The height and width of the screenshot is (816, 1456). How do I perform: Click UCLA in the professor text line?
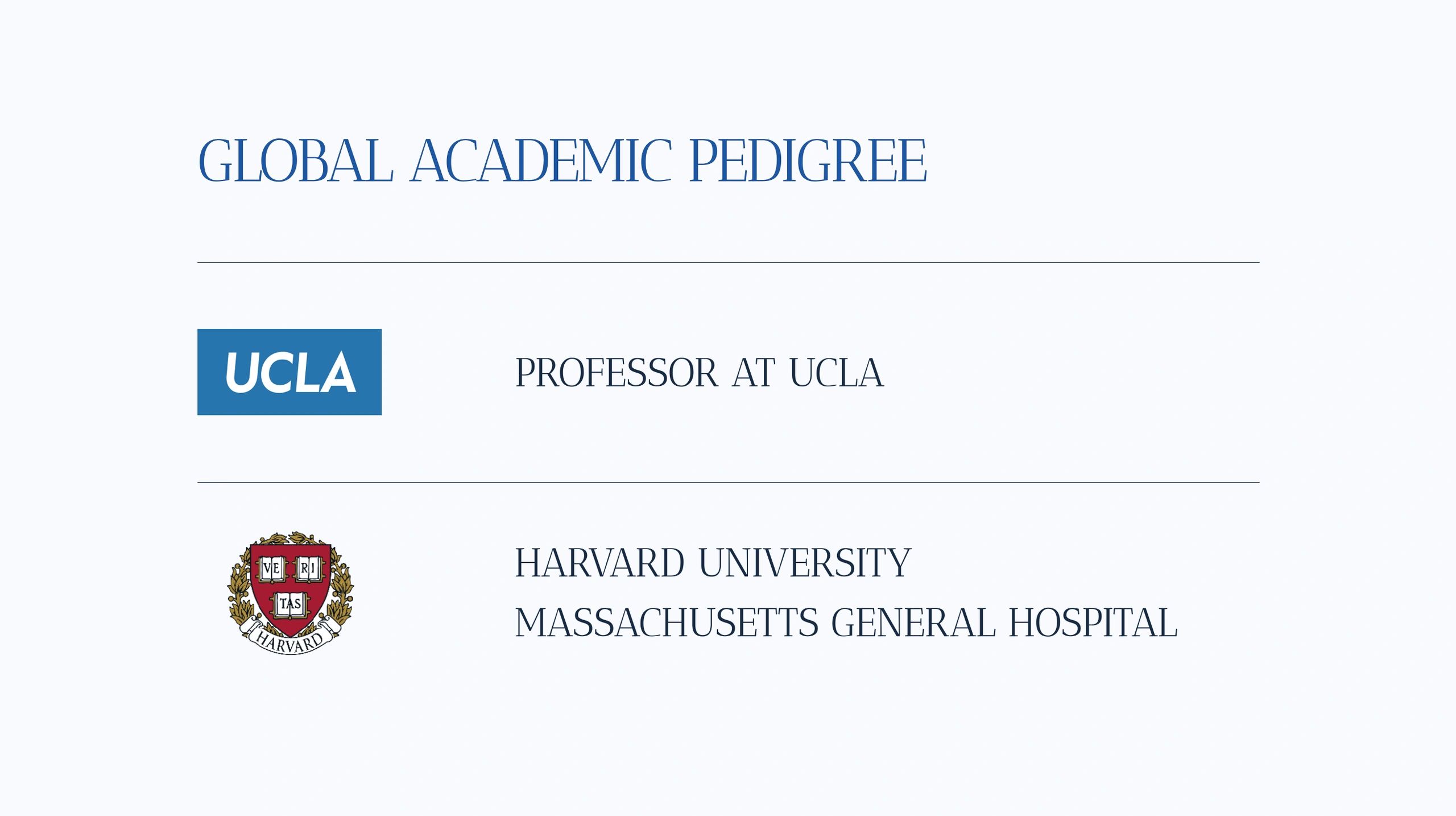click(x=836, y=374)
